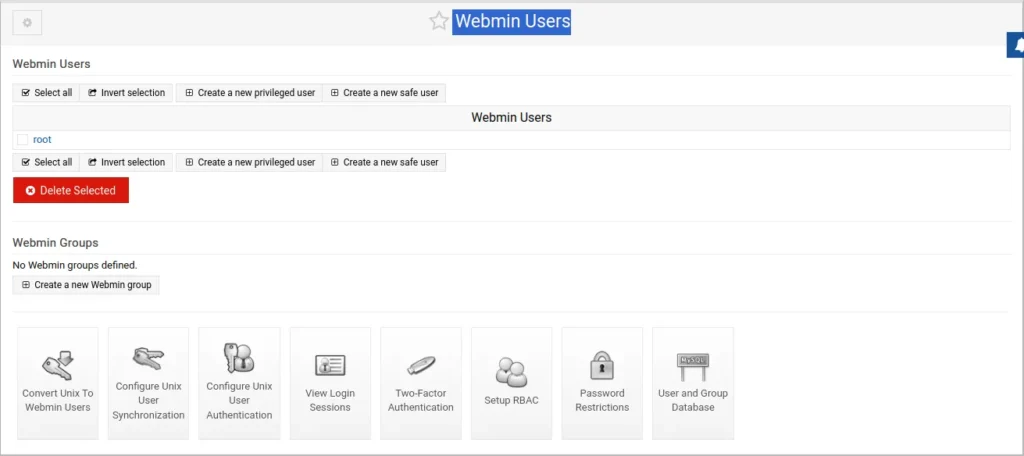Open Two-Factor Authentication tile

(421, 383)
